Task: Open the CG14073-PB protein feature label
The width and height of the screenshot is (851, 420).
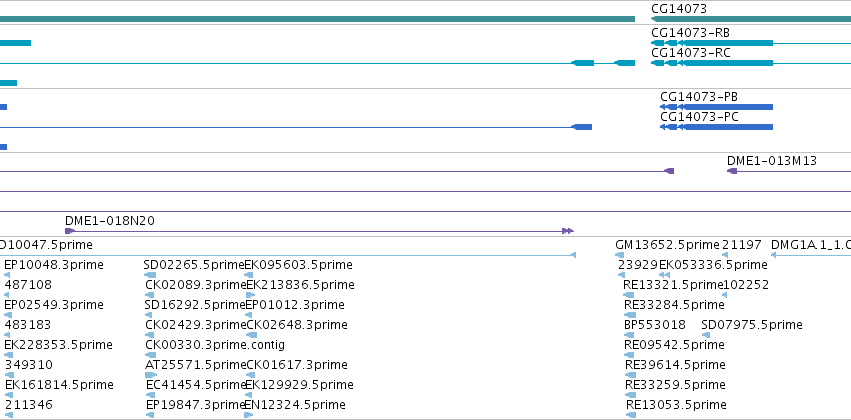Action: (699, 97)
